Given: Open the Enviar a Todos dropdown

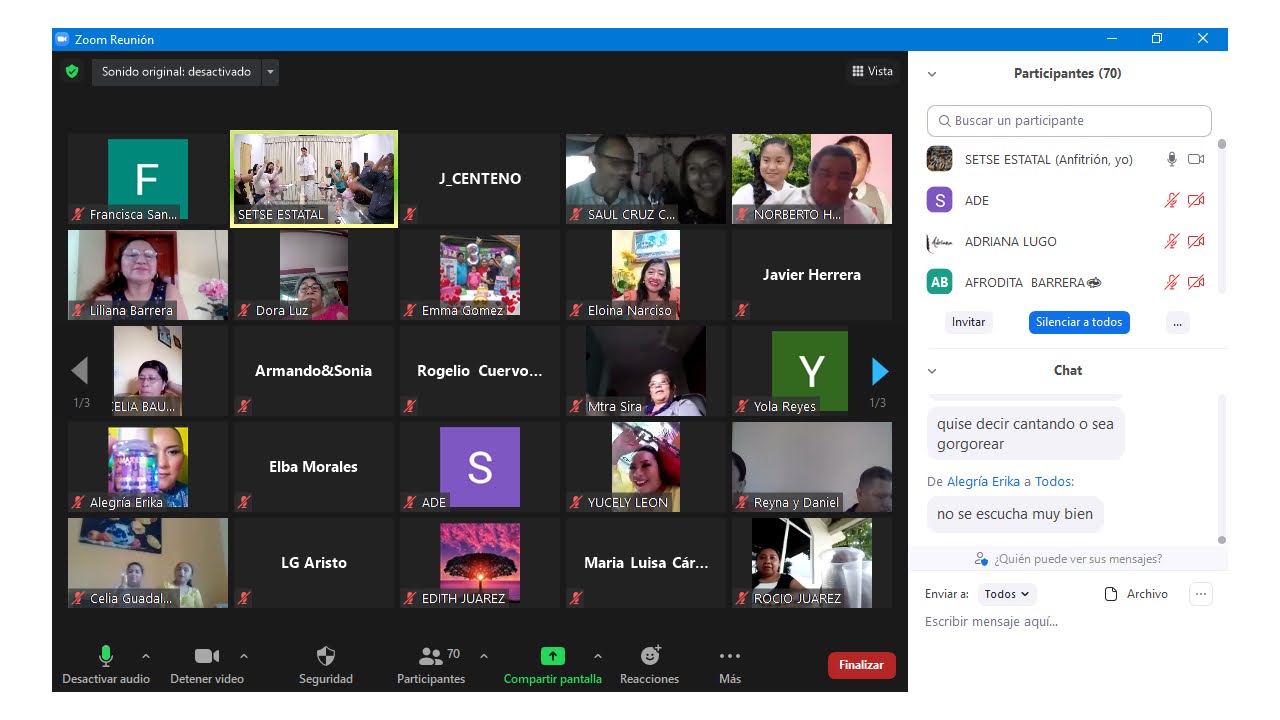Looking at the screenshot, I should 1006,594.
